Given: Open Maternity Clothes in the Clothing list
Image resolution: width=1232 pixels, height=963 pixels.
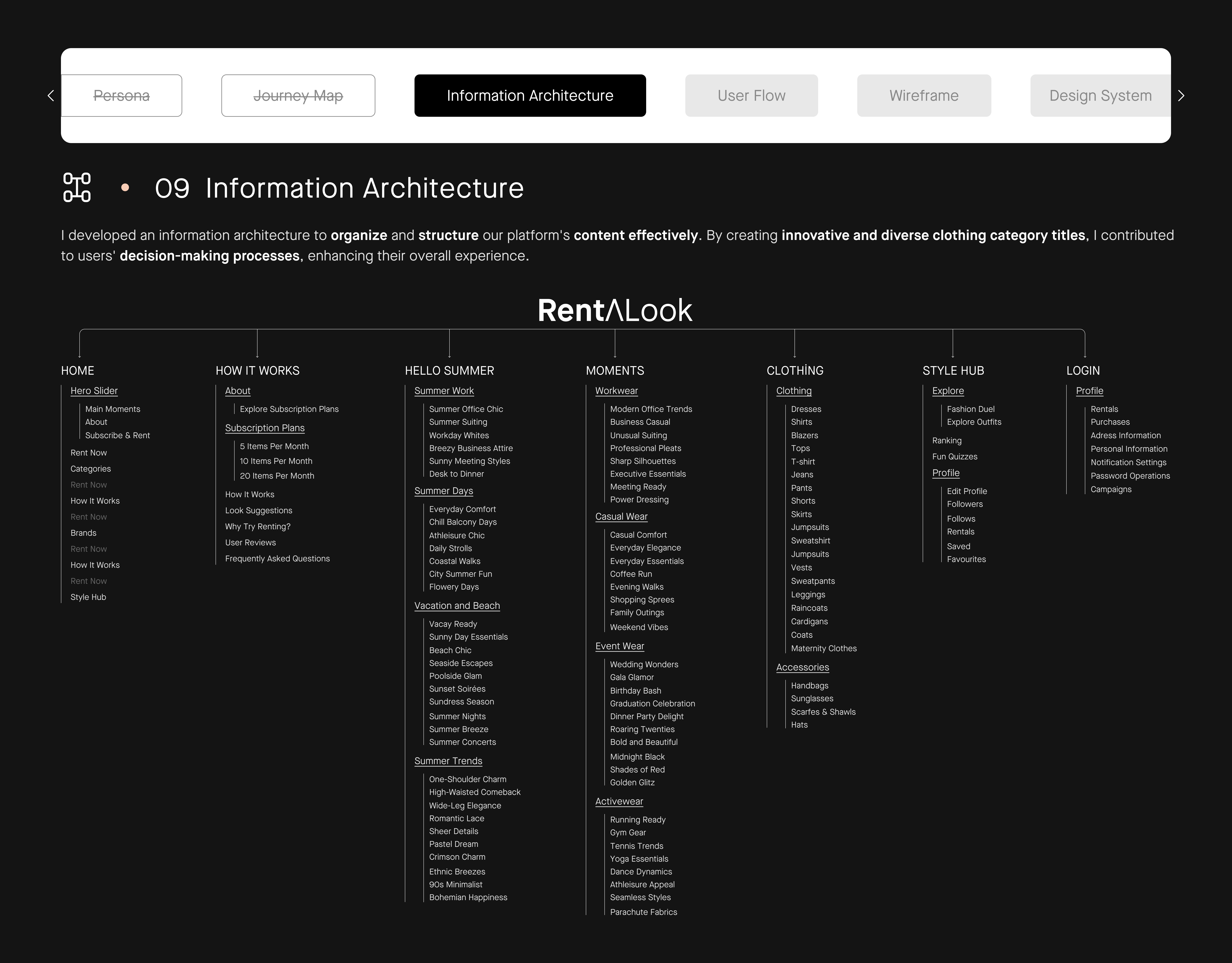Looking at the screenshot, I should [824, 648].
